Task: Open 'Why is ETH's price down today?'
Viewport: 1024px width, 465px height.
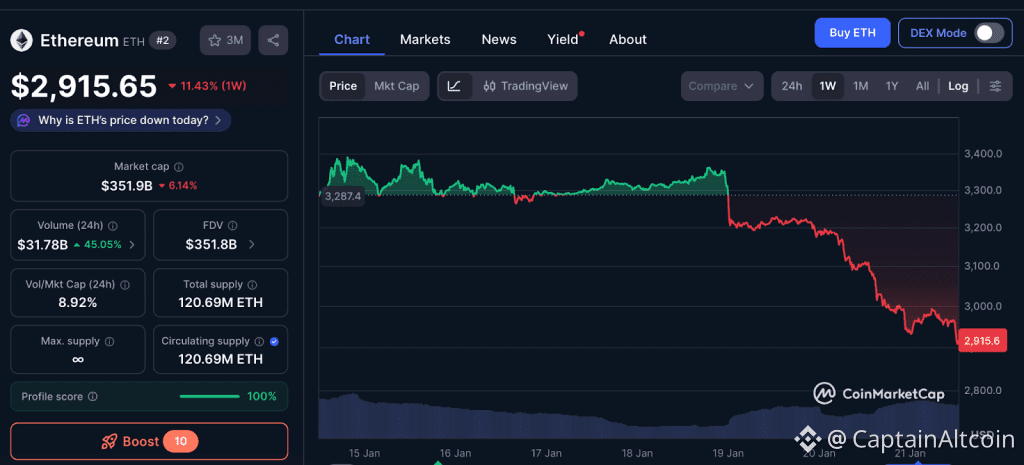Action: tap(121, 120)
